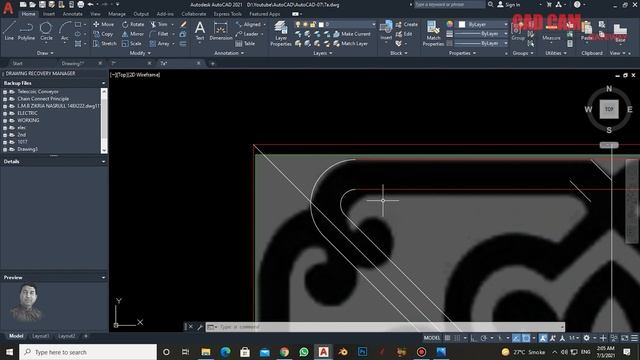Click the Sign In button
This screenshot has height=360, width=640.
509,5
